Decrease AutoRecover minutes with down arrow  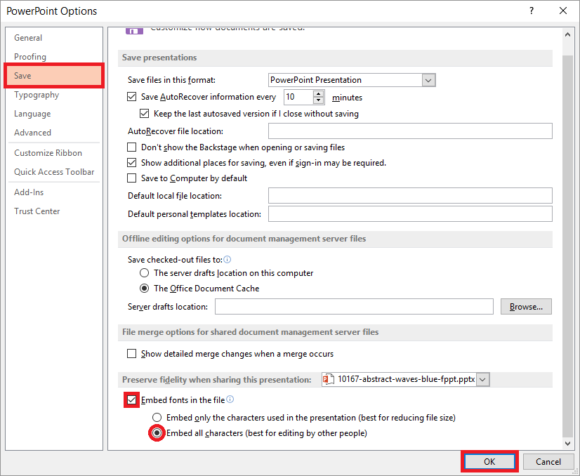(x=318, y=101)
